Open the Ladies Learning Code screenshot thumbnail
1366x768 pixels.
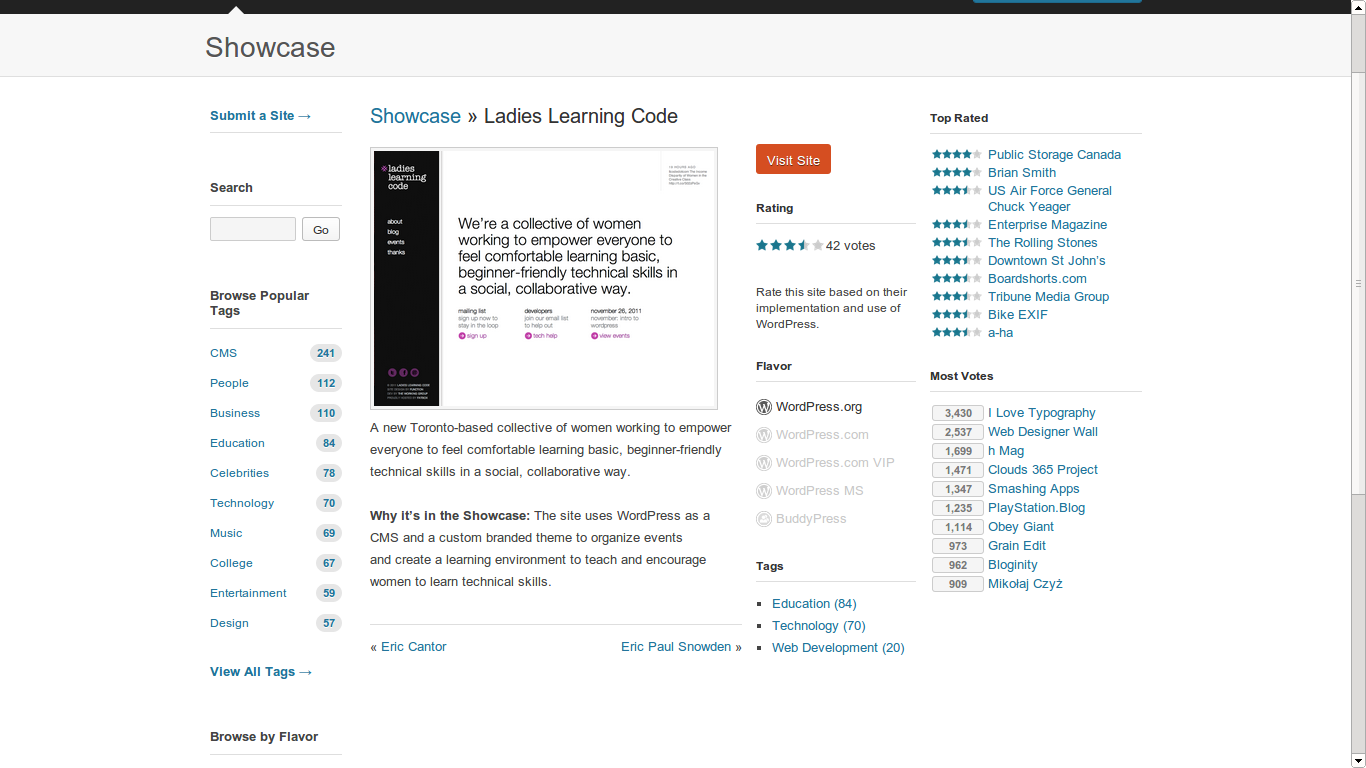pos(544,278)
